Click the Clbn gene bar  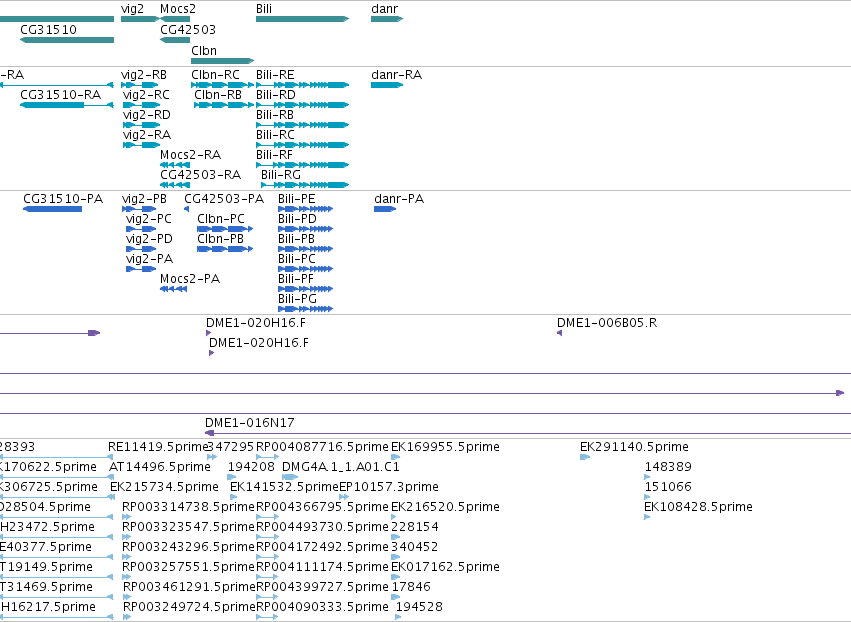pos(223,61)
